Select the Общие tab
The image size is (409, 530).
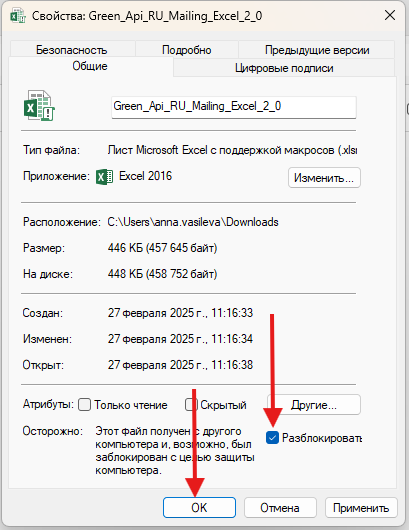[x=90, y=66]
